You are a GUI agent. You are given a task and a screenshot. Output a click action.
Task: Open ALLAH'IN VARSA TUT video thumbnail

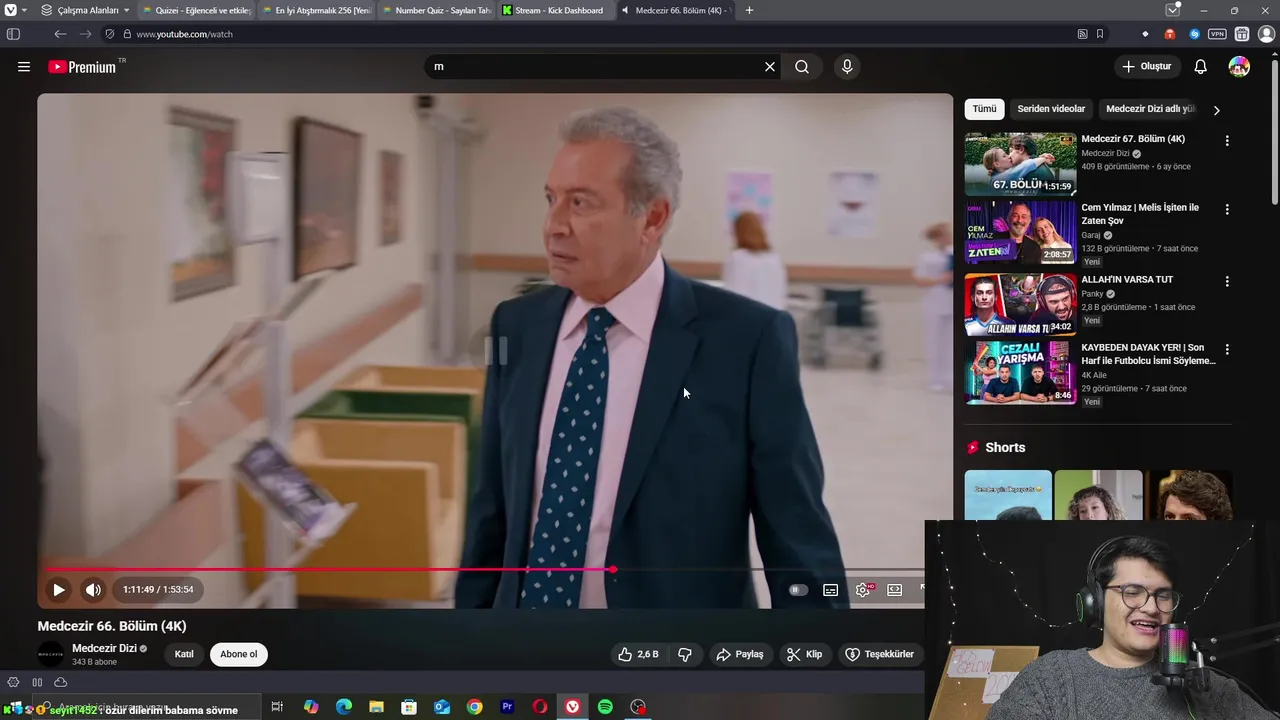(1020, 305)
